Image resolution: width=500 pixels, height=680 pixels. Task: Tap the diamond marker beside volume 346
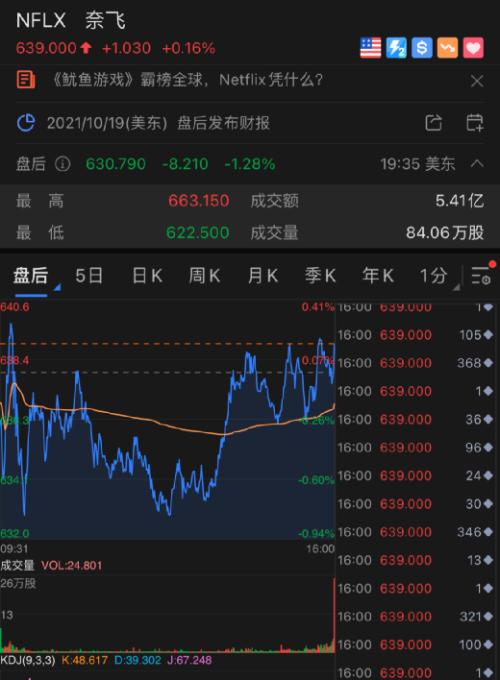click(x=488, y=532)
